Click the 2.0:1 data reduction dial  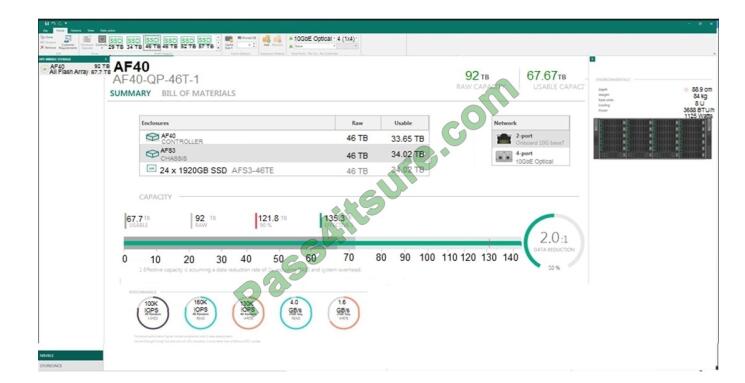pos(554,241)
